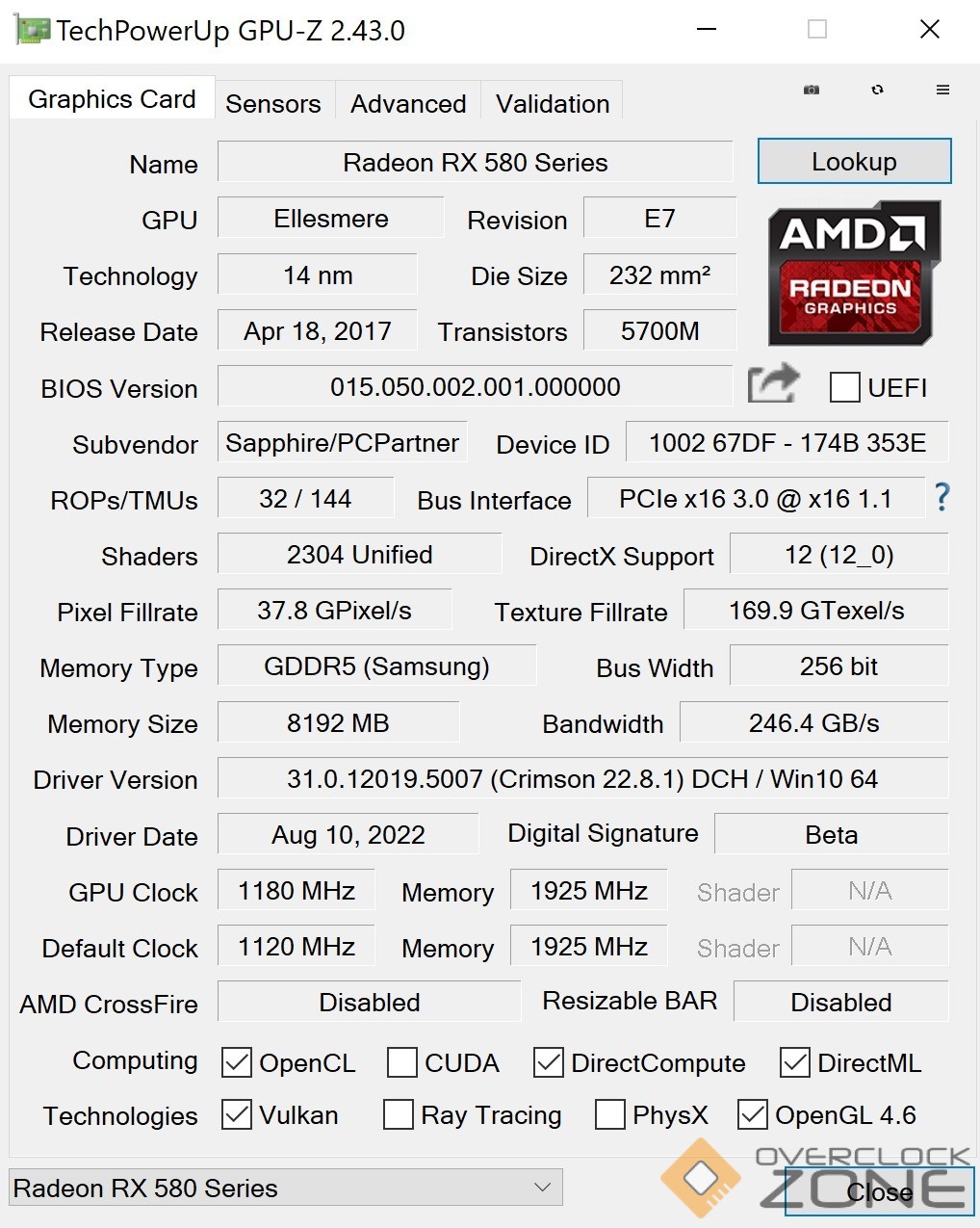This screenshot has width=980, height=1228.
Task: Open the Validation tab
Action: tap(553, 103)
